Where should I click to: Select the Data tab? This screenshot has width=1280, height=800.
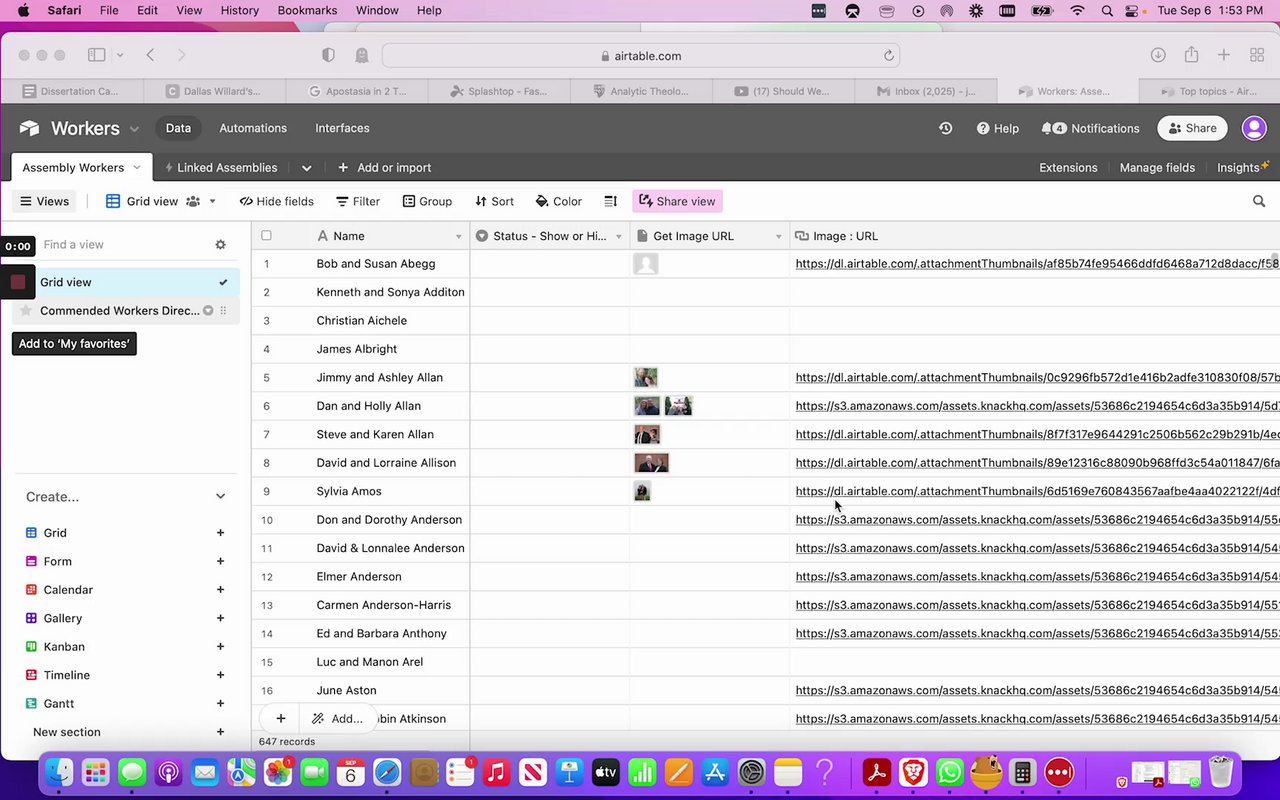click(x=178, y=128)
